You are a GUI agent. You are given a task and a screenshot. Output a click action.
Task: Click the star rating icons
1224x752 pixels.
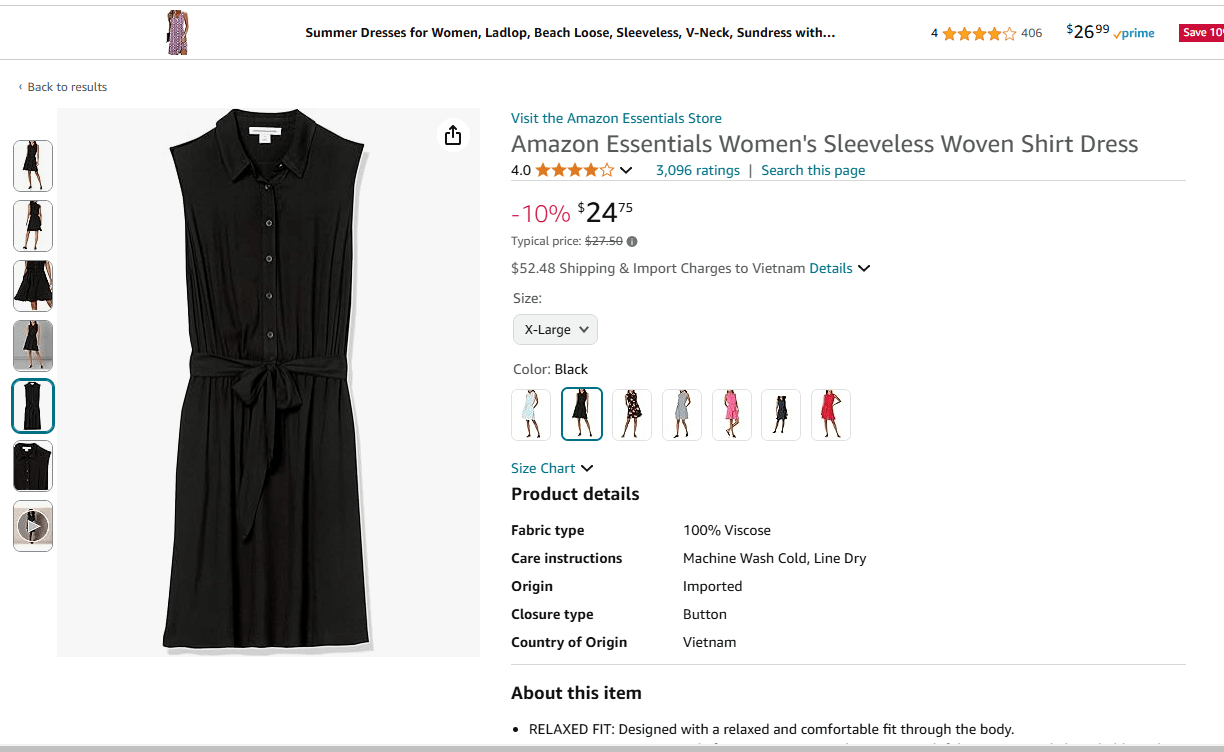(x=574, y=170)
